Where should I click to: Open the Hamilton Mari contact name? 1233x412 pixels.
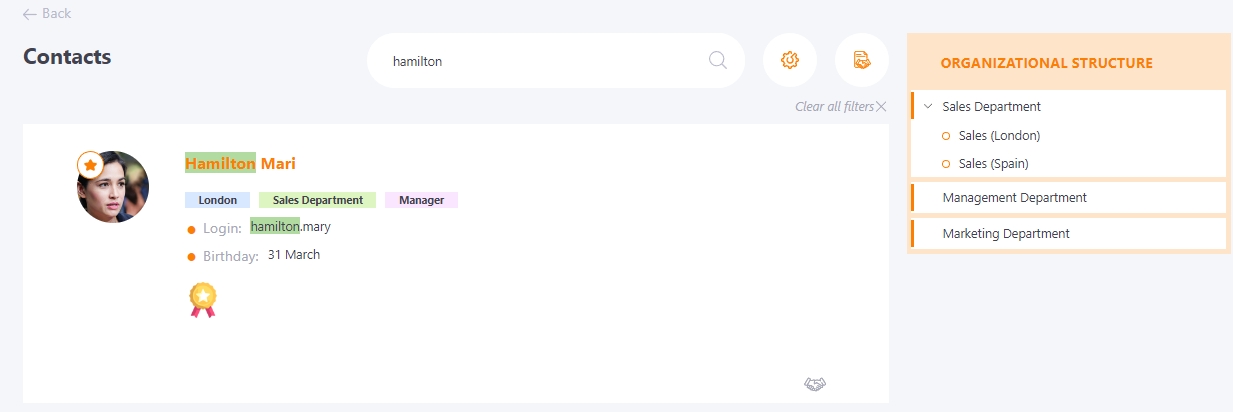tap(240, 163)
